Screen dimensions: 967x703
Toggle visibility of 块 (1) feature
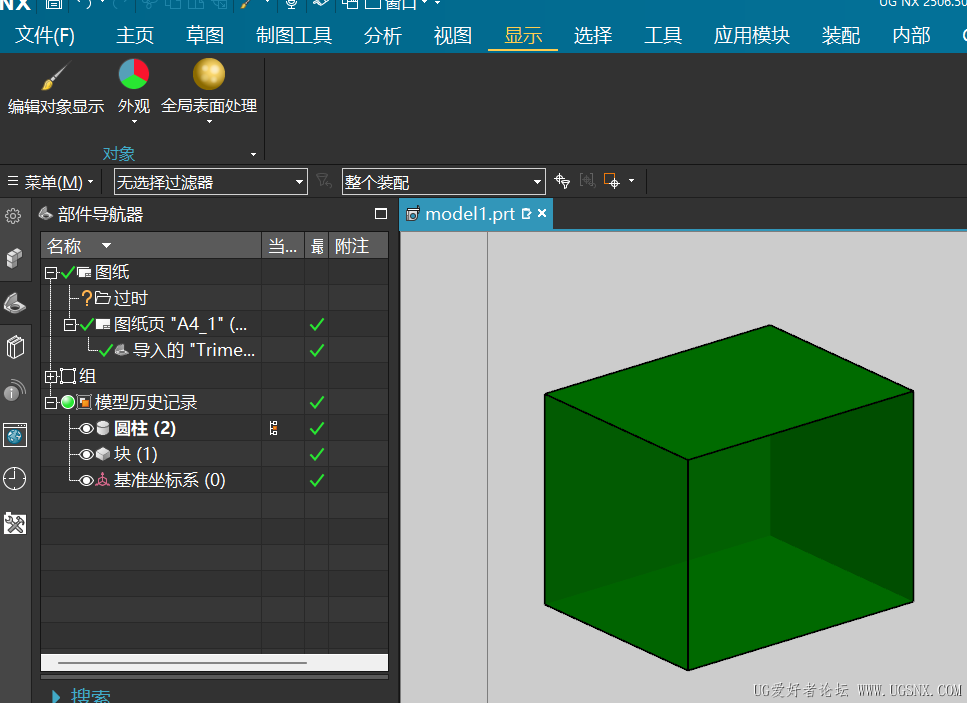point(85,453)
